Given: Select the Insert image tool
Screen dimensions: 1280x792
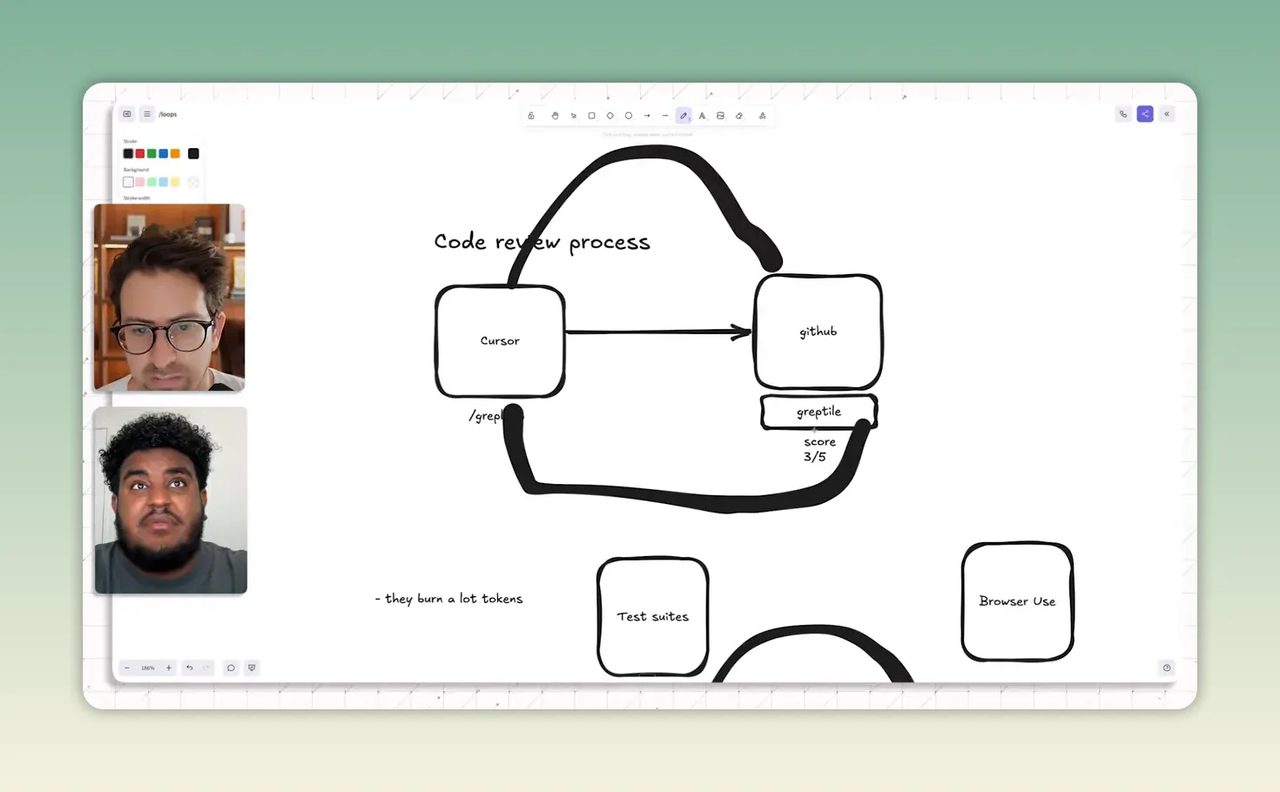Looking at the screenshot, I should 720,115.
